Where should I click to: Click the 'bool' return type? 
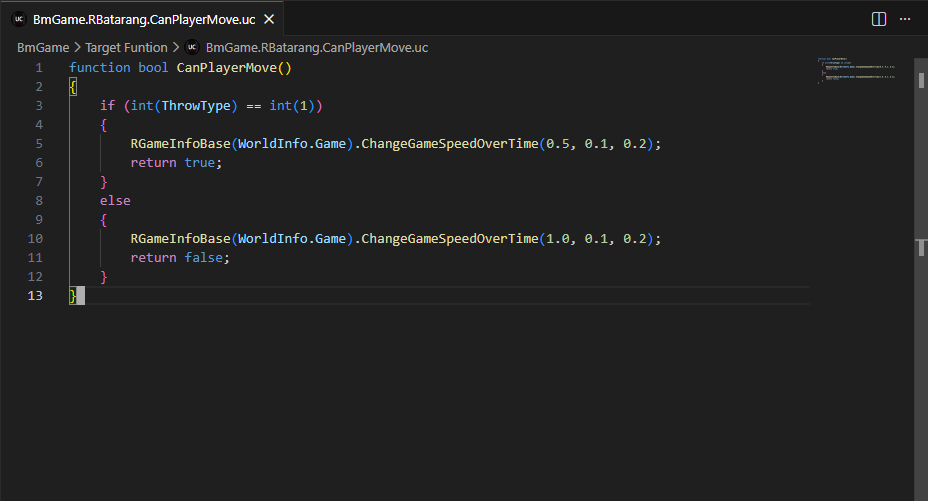coord(153,68)
